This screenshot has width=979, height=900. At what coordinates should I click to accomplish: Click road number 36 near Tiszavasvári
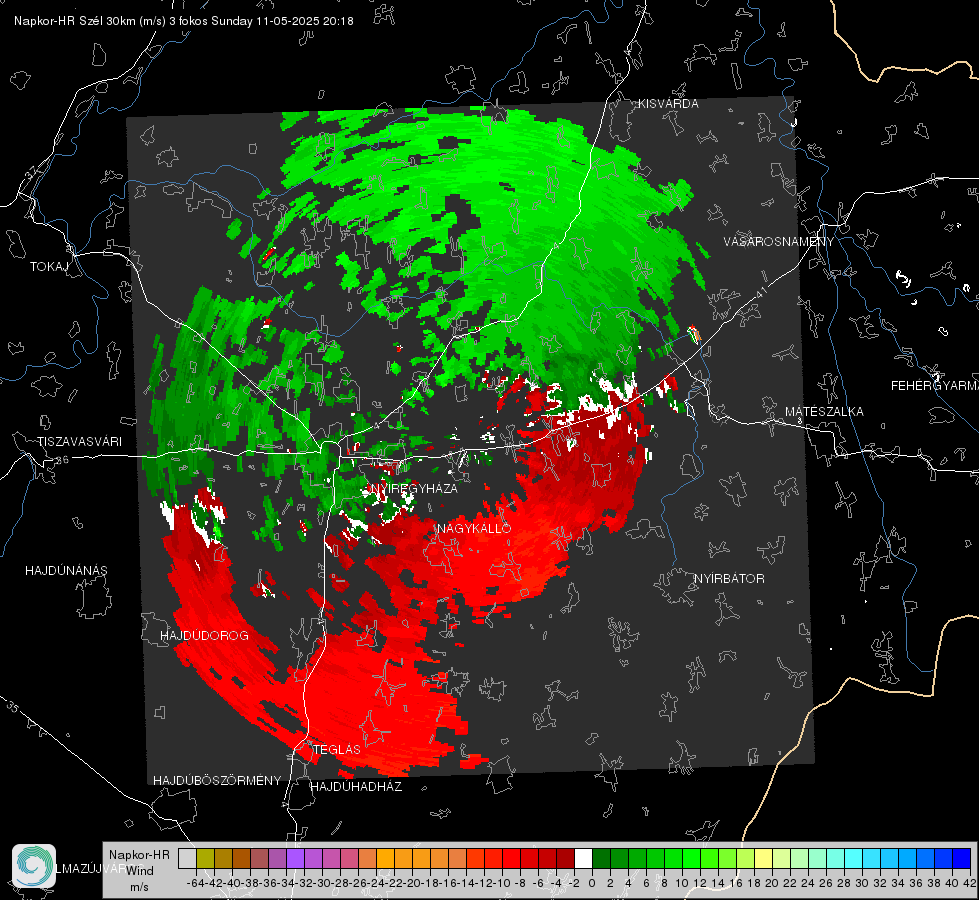click(x=62, y=460)
